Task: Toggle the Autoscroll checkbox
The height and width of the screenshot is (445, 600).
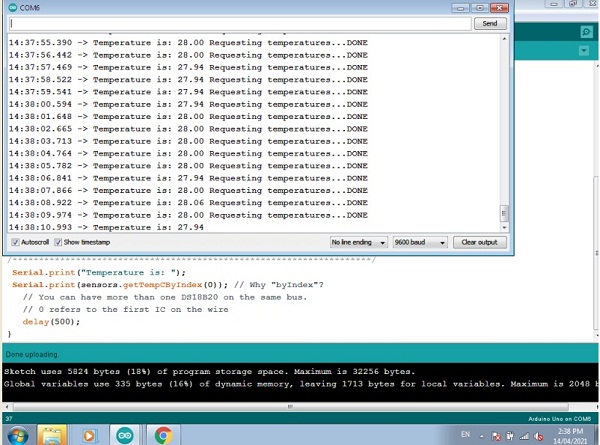Action: click(x=15, y=242)
